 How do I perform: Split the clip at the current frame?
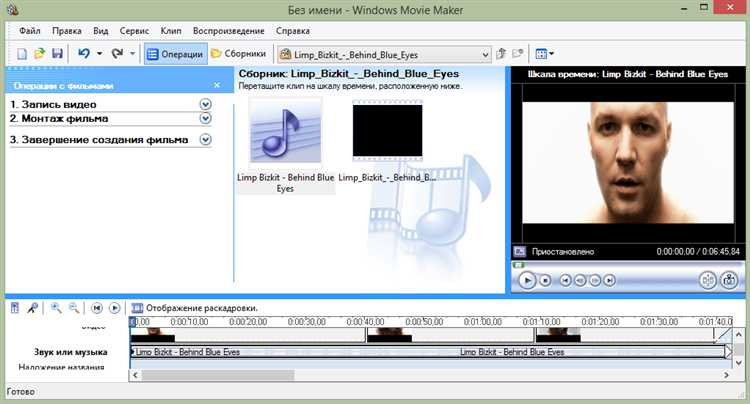[707, 280]
